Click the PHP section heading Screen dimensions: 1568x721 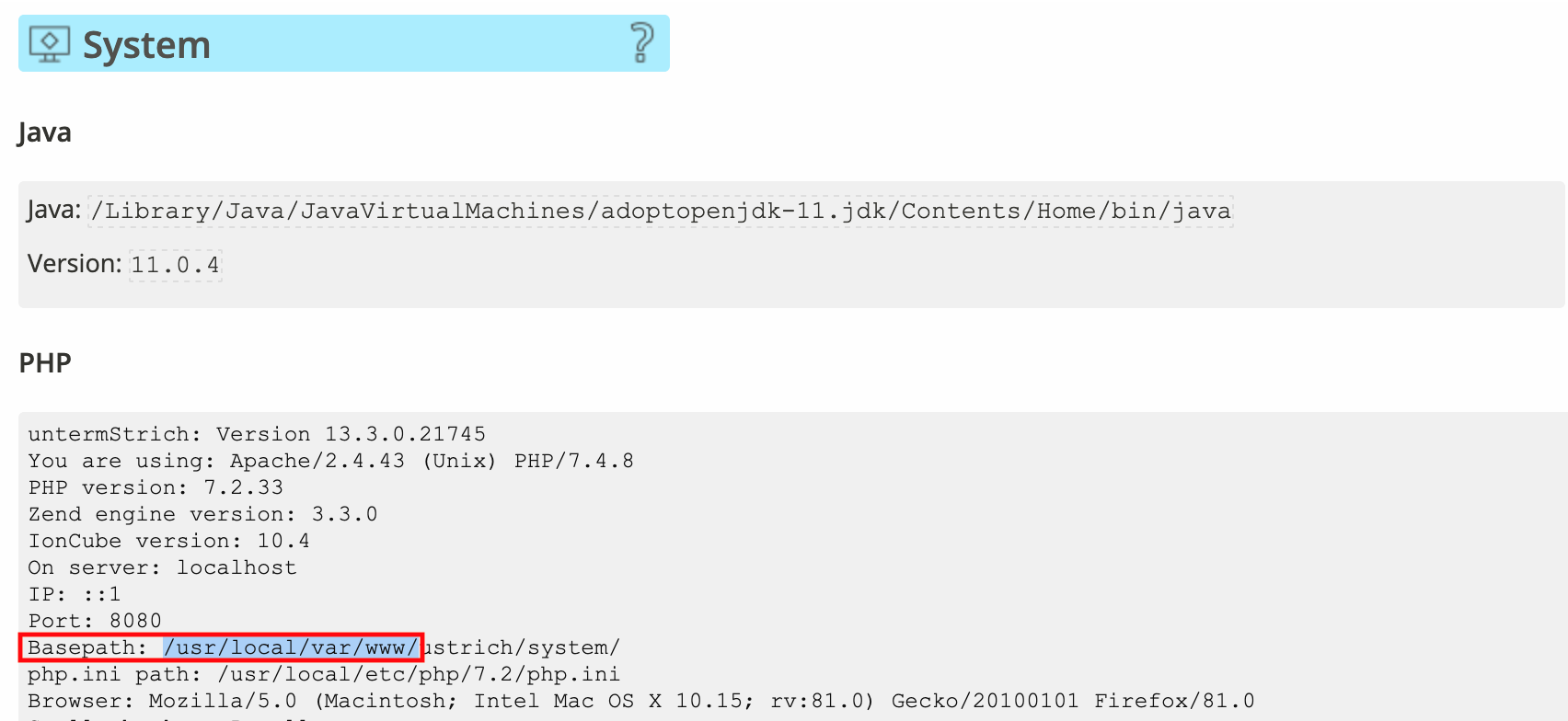45,362
